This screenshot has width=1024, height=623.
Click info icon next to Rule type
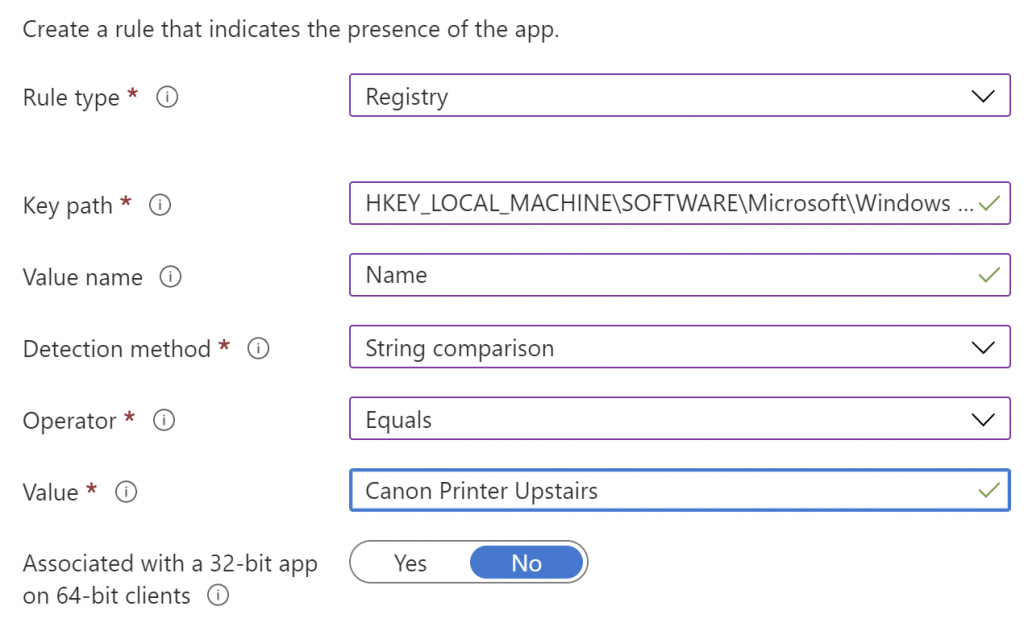(167, 97)
